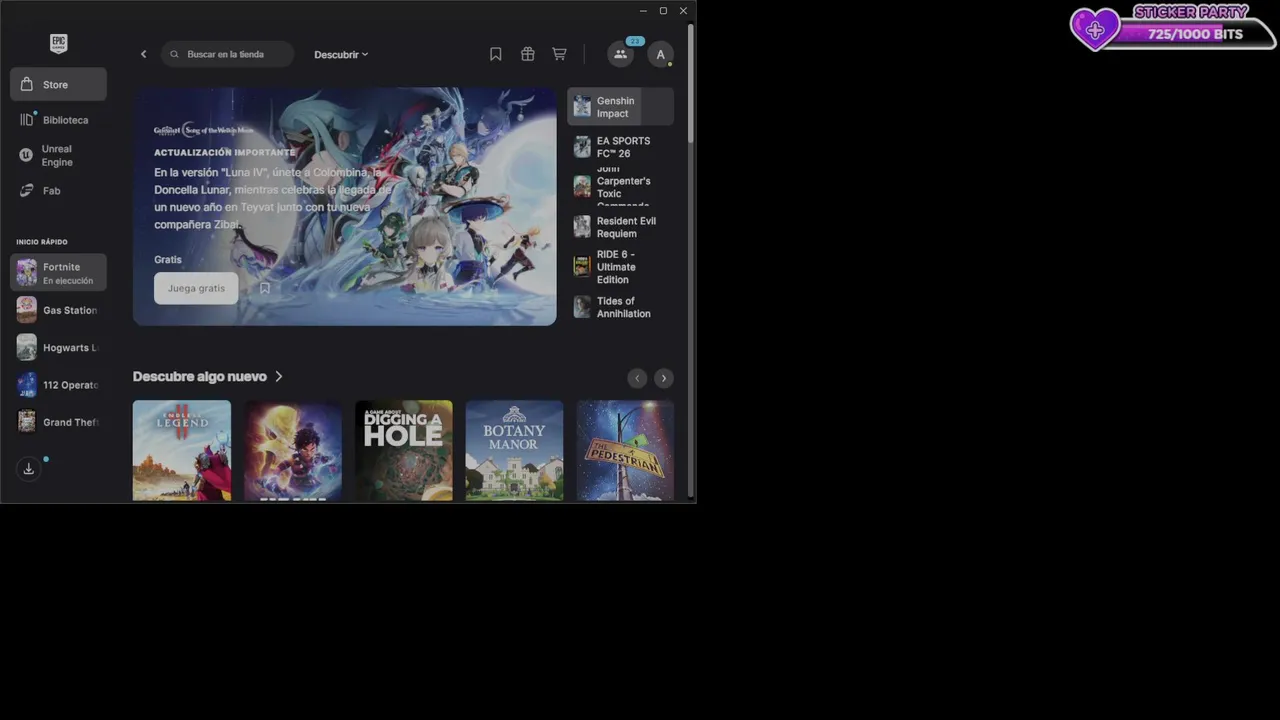Open the gift icon in header
1280x720 pixels.
[527, 54]
